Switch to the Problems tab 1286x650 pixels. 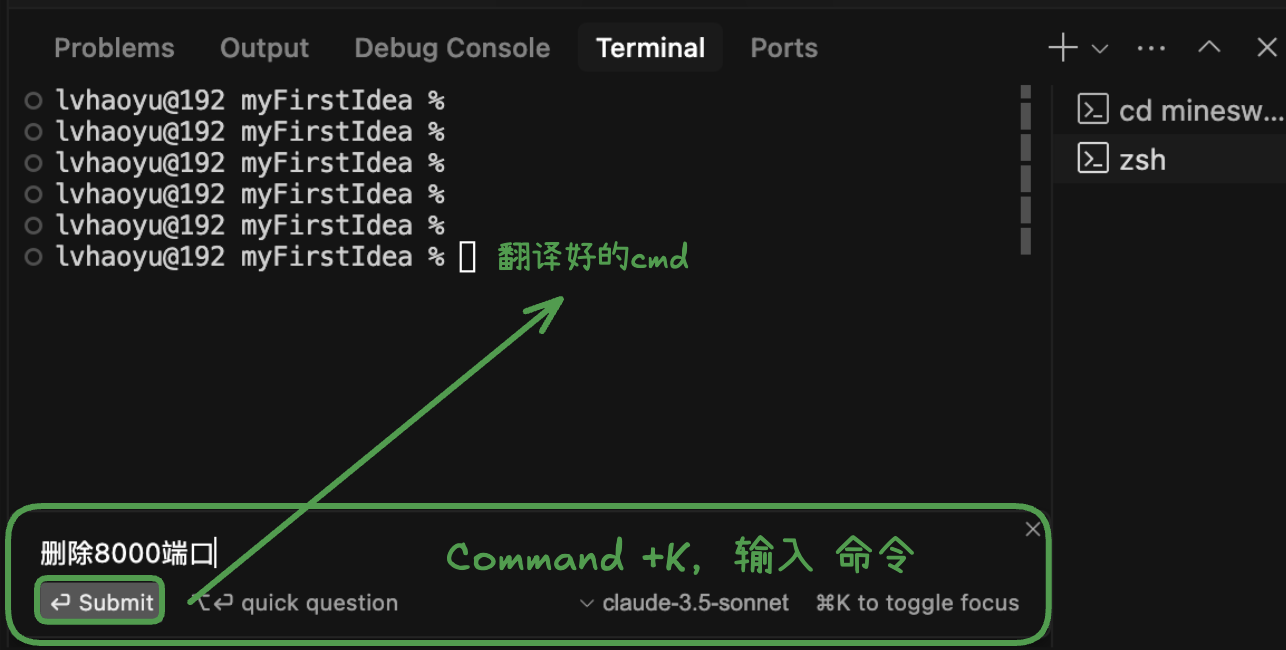[114, 48]
